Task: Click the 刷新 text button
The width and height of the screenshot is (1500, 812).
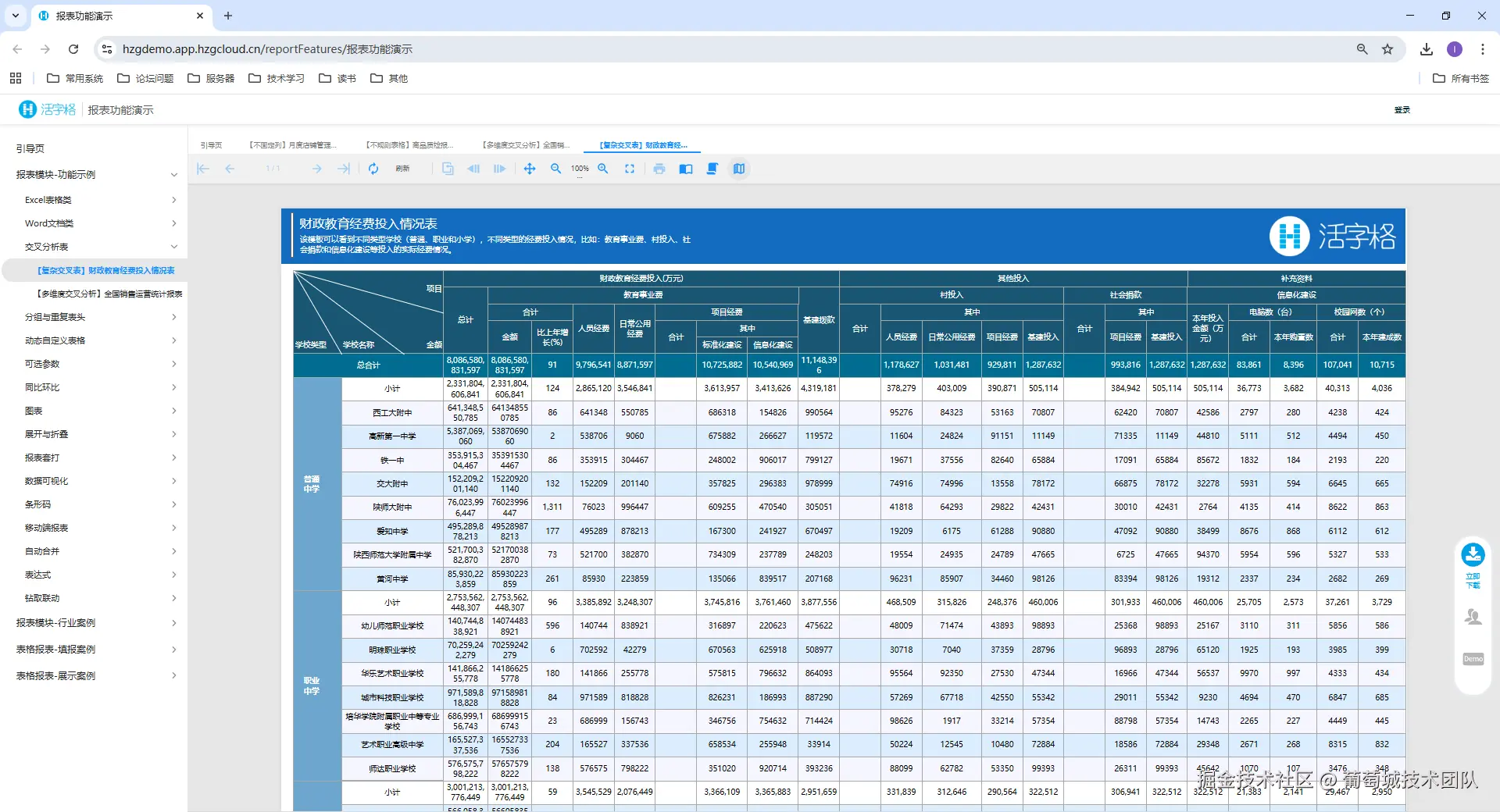Action: (x=402, y=169)
